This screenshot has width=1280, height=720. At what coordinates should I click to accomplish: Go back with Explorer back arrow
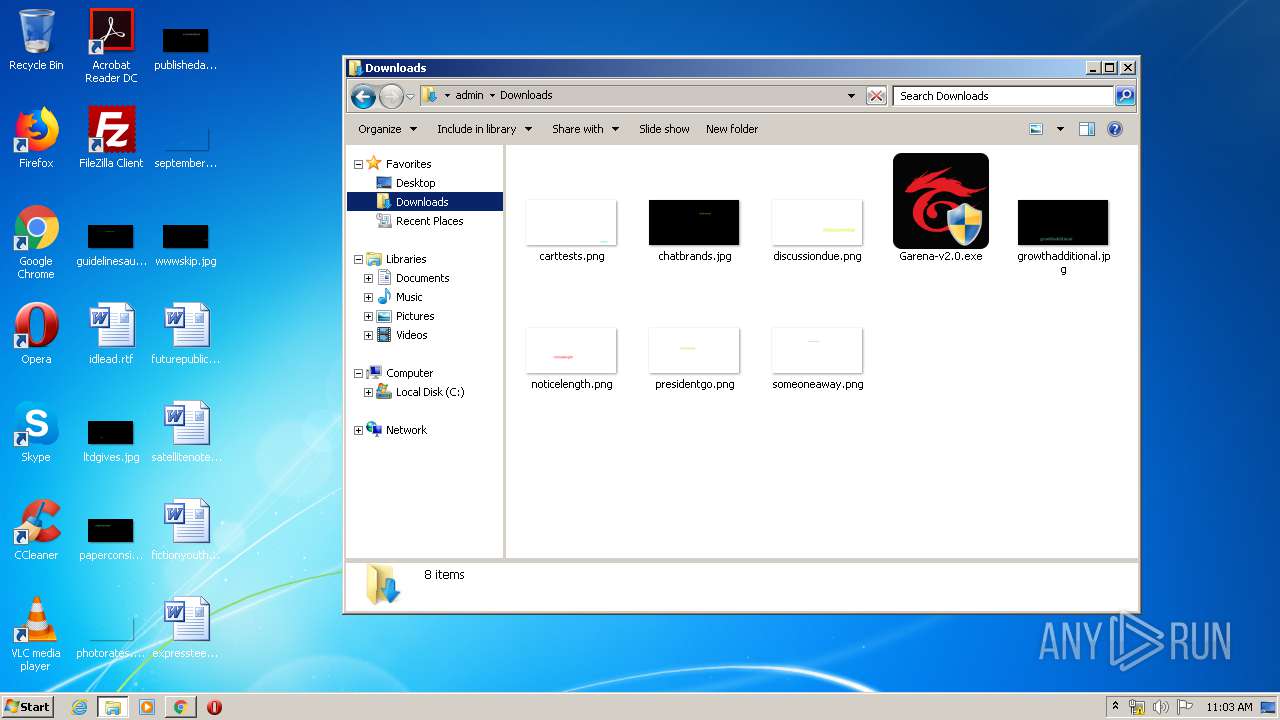point(363,96)
